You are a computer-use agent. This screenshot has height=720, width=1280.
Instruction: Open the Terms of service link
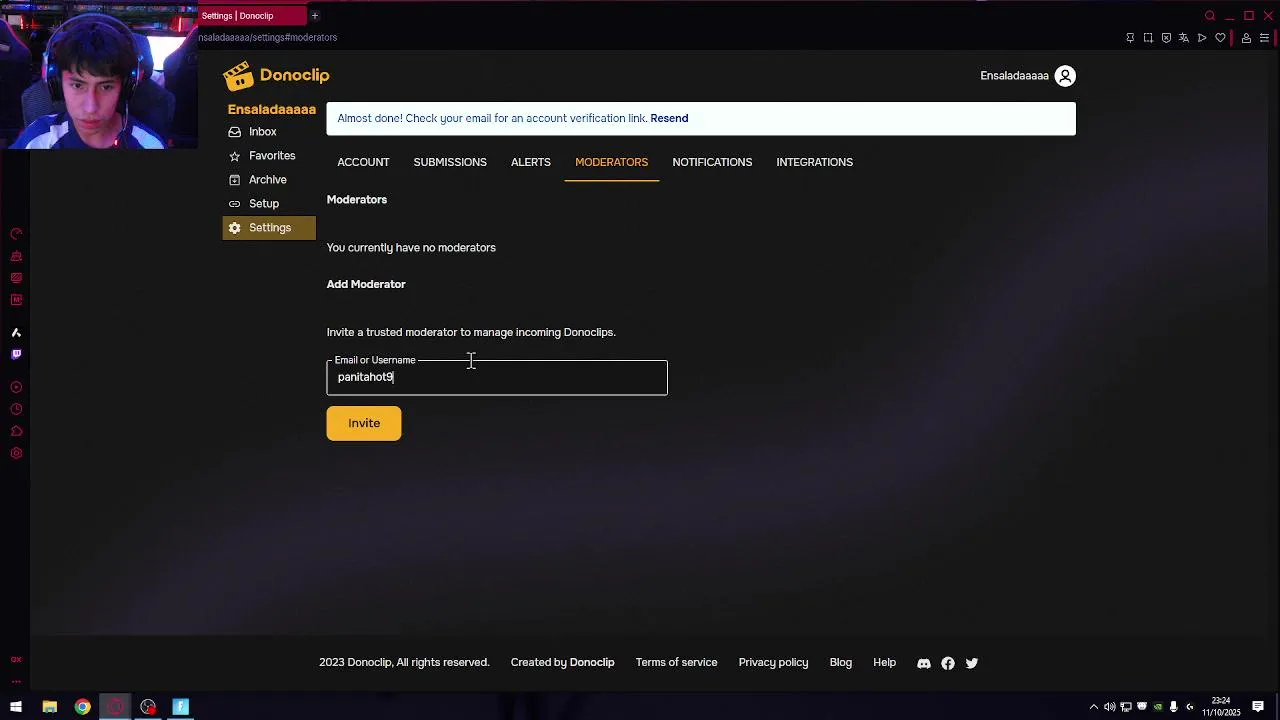676,662
